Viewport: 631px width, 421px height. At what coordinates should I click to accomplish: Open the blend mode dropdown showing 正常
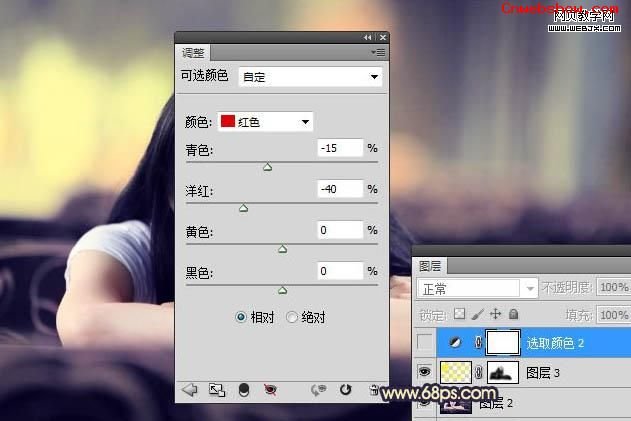477,288
